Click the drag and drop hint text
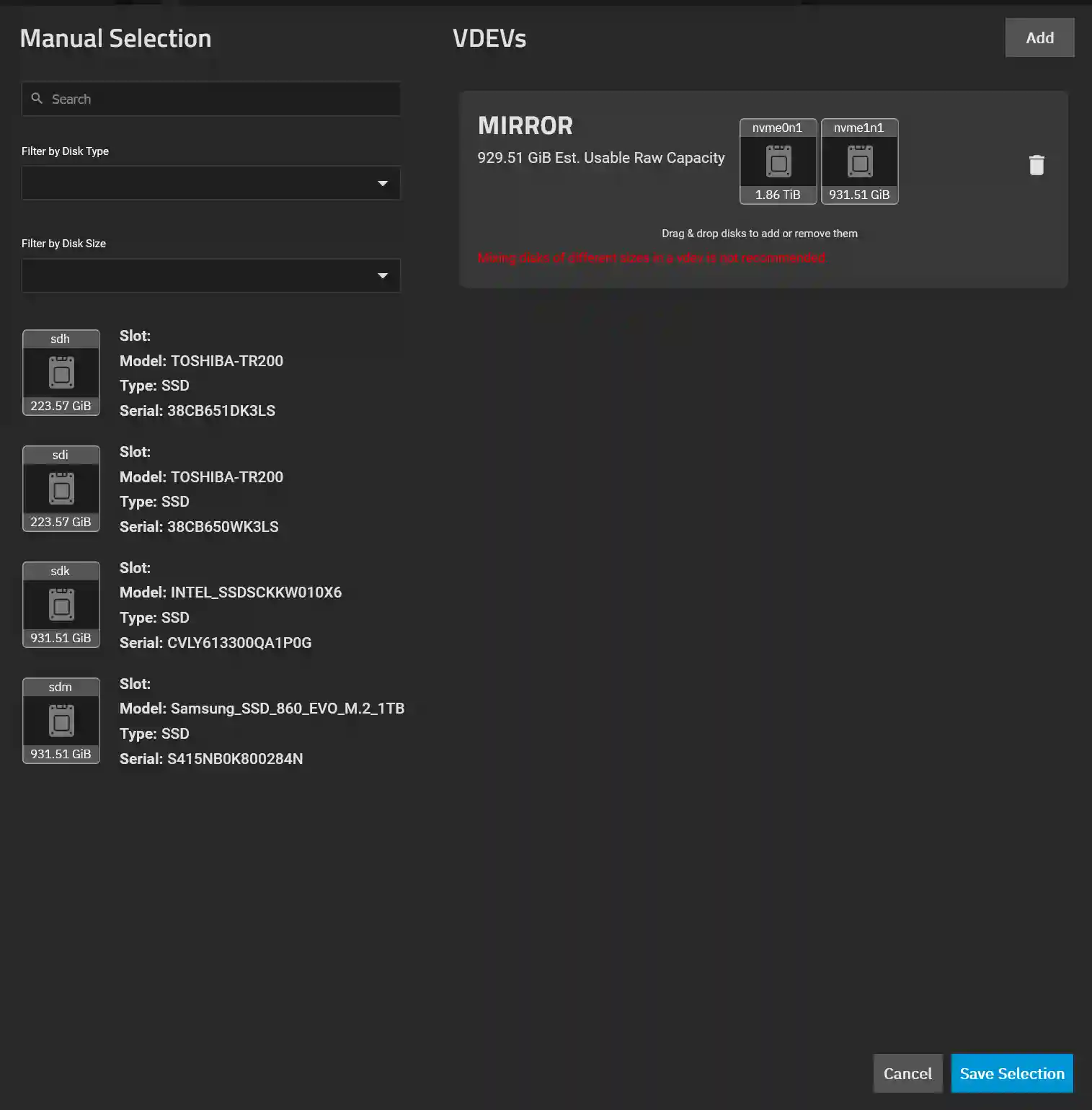Screen dimensions: 1092x1110 point(759,233)
